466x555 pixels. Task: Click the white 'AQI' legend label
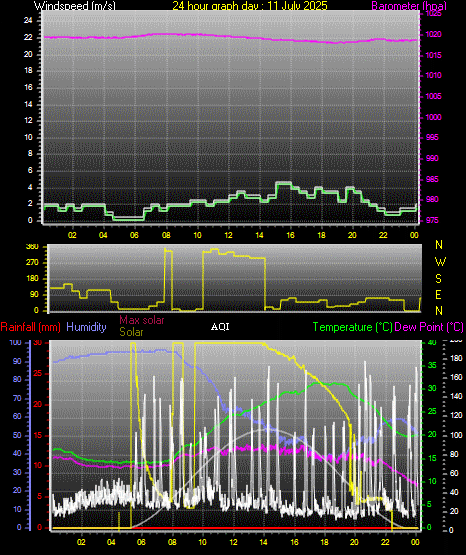click(220, 327)
